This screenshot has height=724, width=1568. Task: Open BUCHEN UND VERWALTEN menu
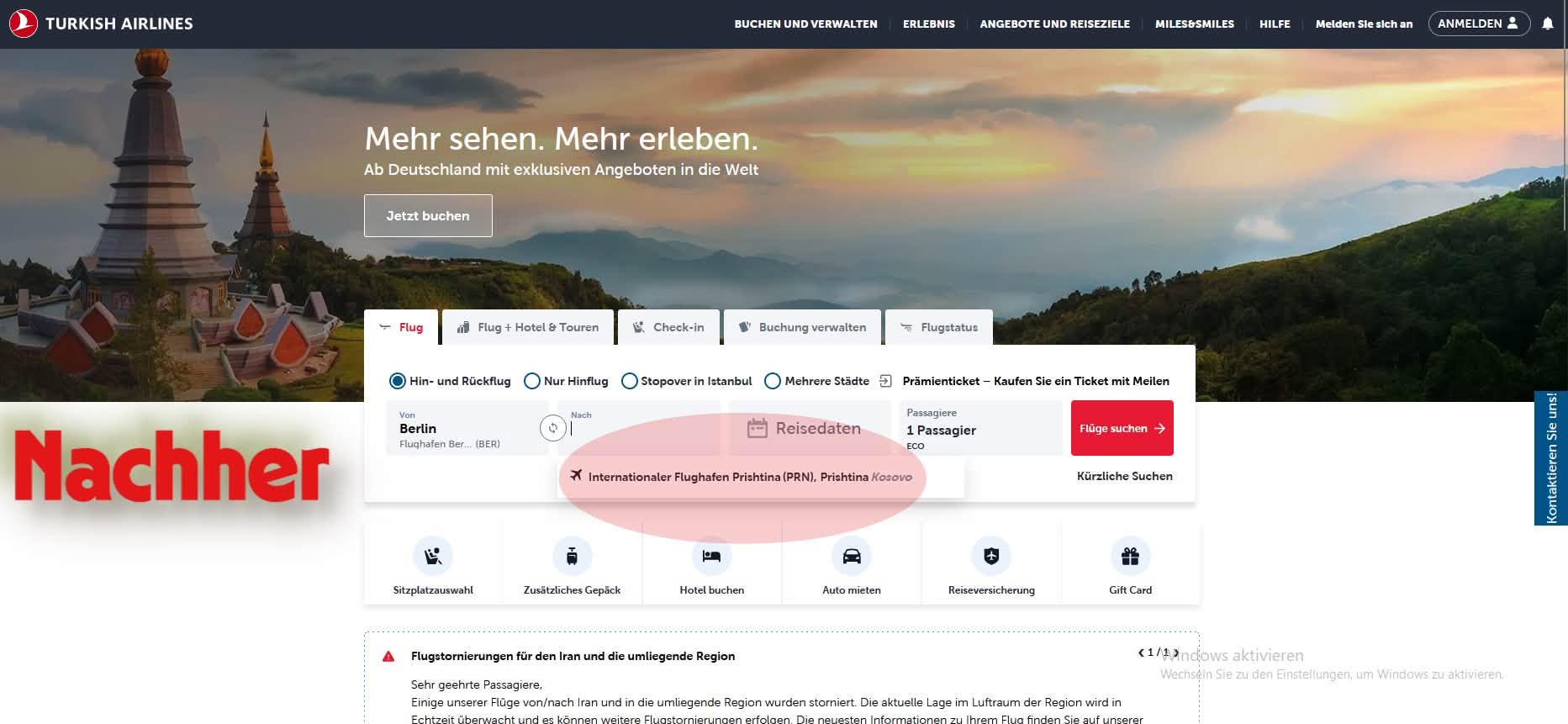tap(805, 24)
